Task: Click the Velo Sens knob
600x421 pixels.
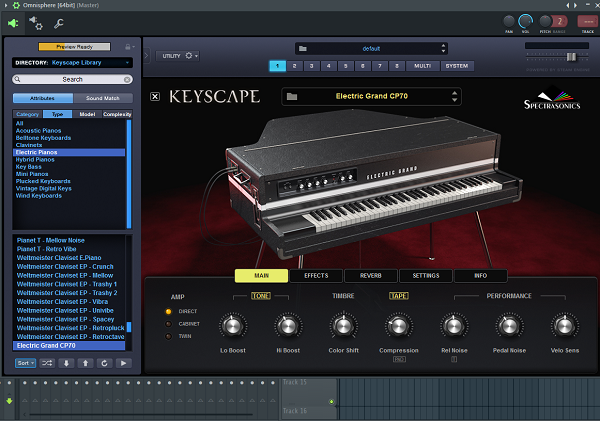Action: click(564, 326)
